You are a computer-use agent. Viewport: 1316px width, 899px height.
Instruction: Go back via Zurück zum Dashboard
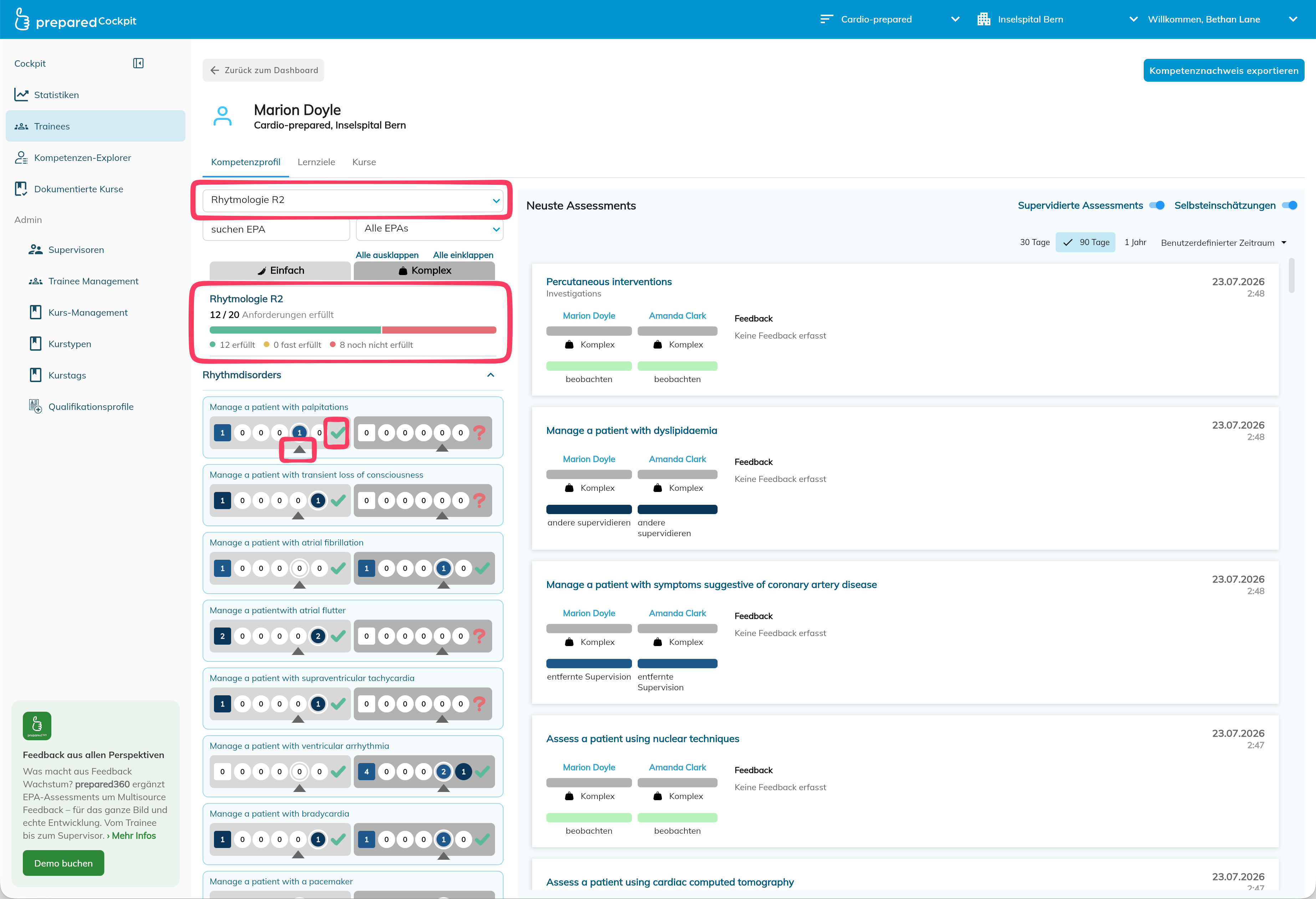click(263, 70)
